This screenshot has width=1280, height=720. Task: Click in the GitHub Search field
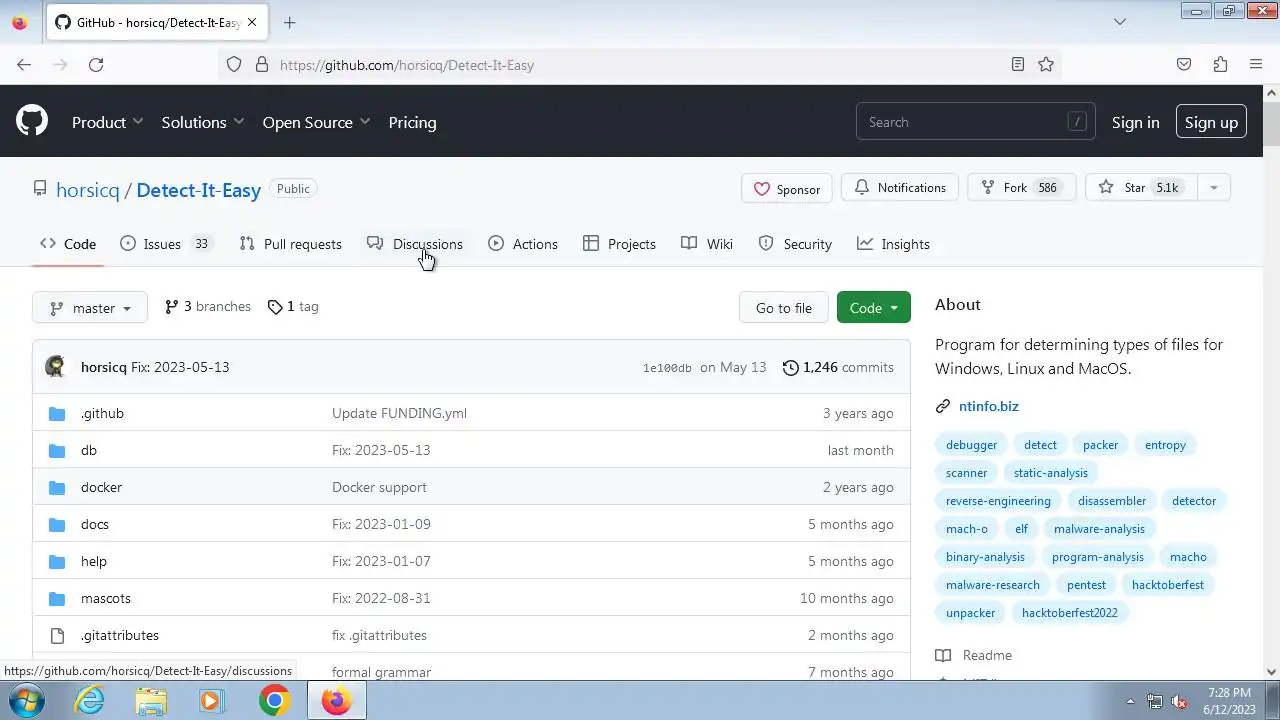[975, 122]
